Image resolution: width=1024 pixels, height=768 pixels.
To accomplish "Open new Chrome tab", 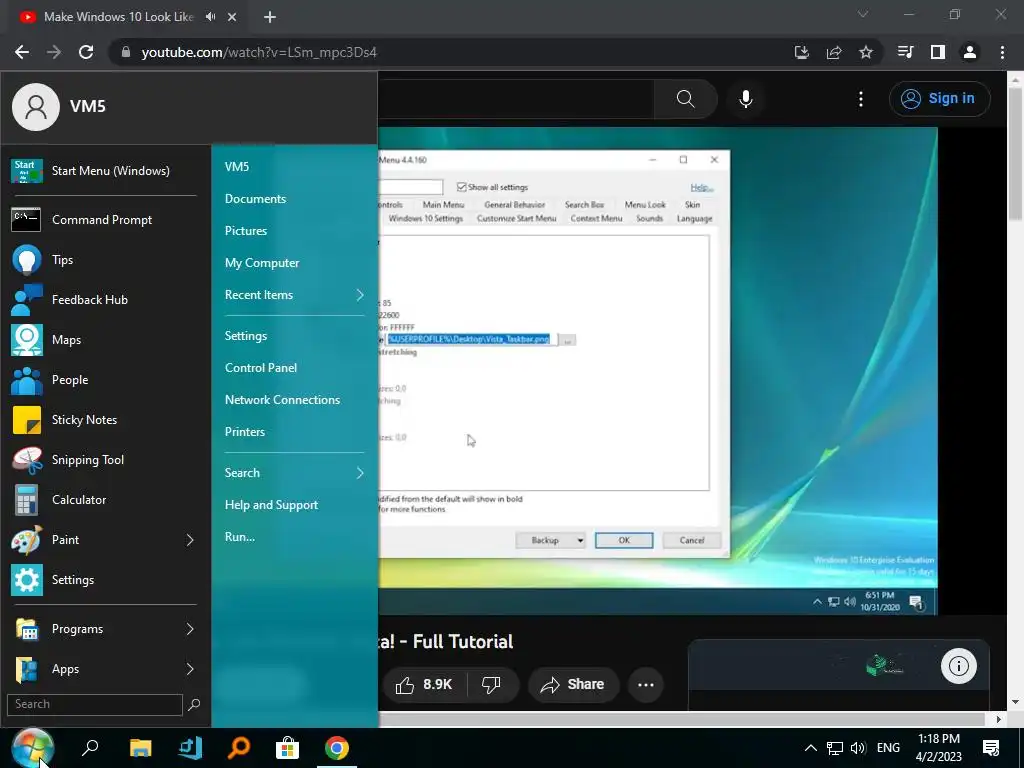I will pyautogui.click(x=270, y=18).
